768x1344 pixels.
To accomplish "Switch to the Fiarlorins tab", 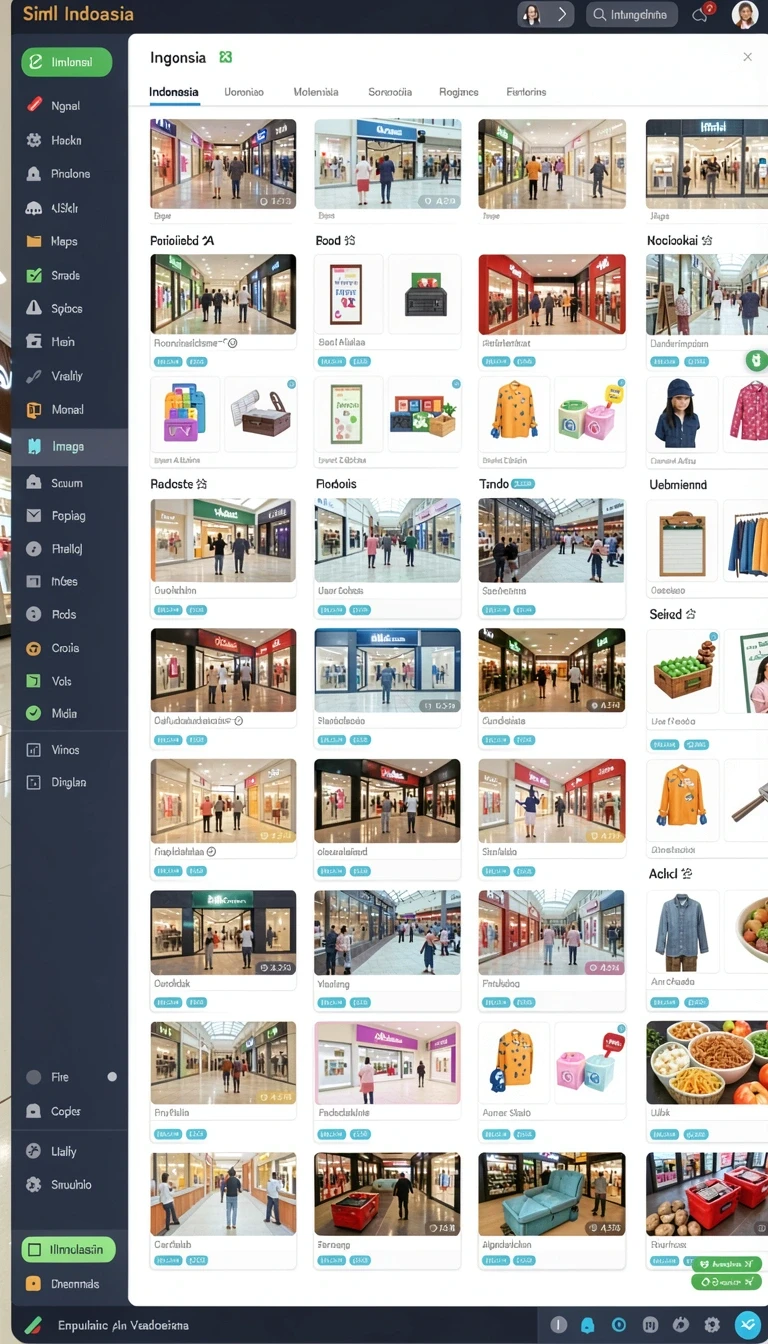I will pyautogui.click(x=526, y=92).
